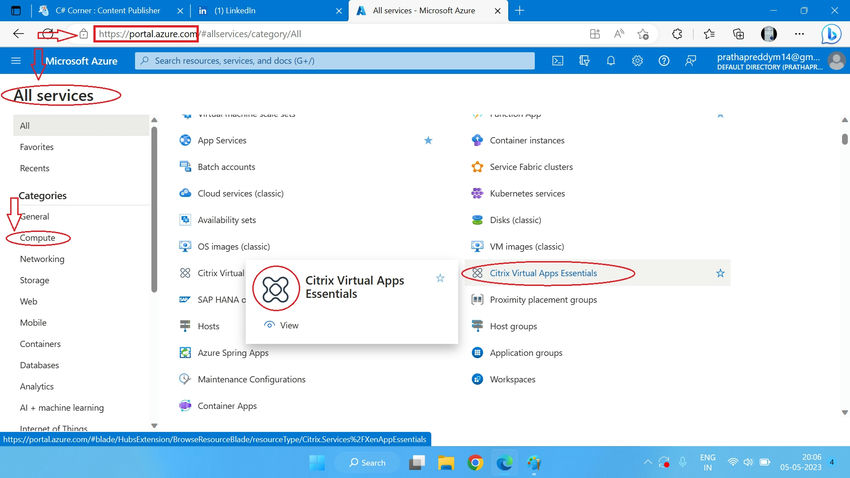Open Azure portal settings gear
The image size is (850, 478).
point(637,61)
